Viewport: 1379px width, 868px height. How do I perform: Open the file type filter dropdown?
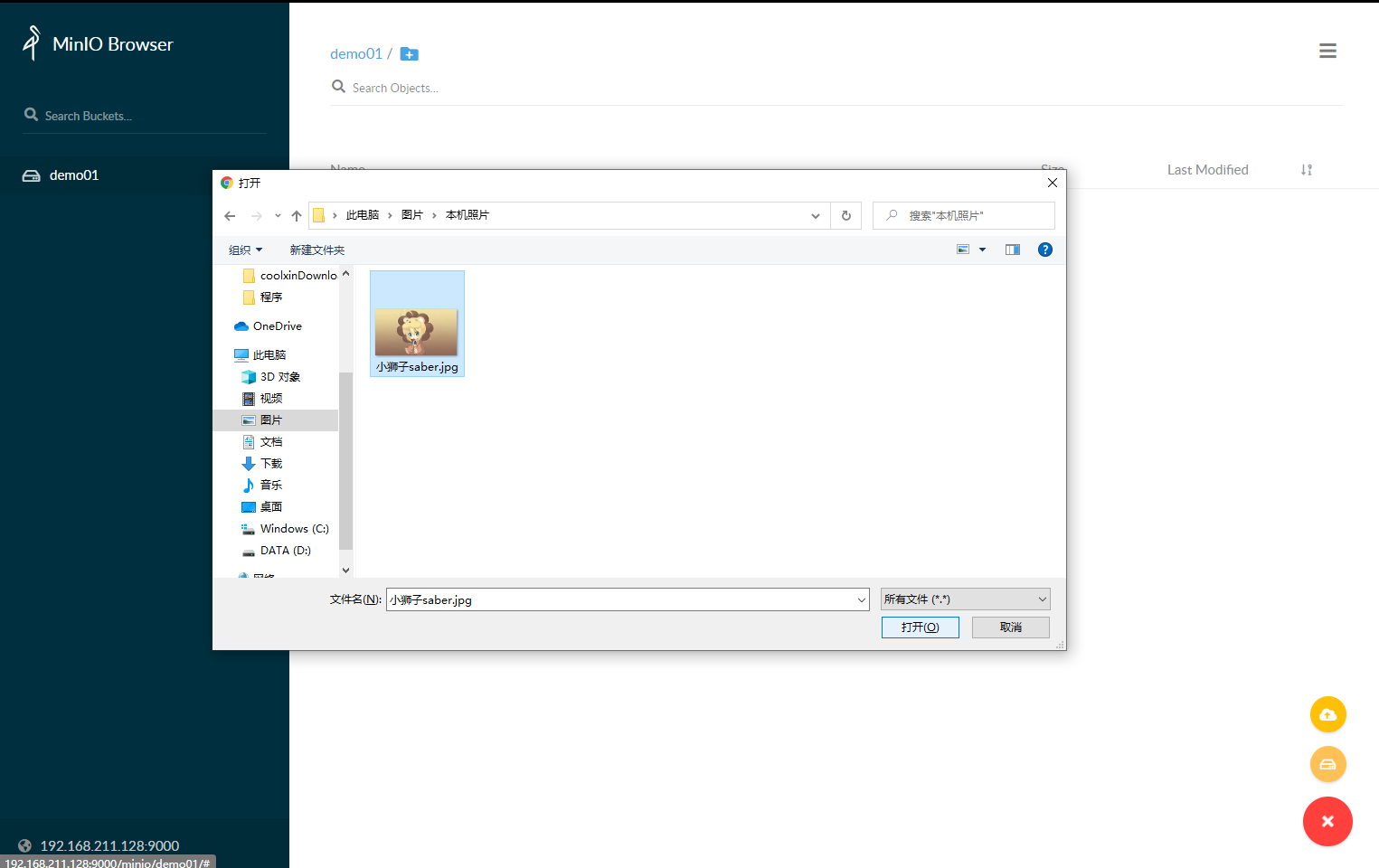click(x=965, y=599)
